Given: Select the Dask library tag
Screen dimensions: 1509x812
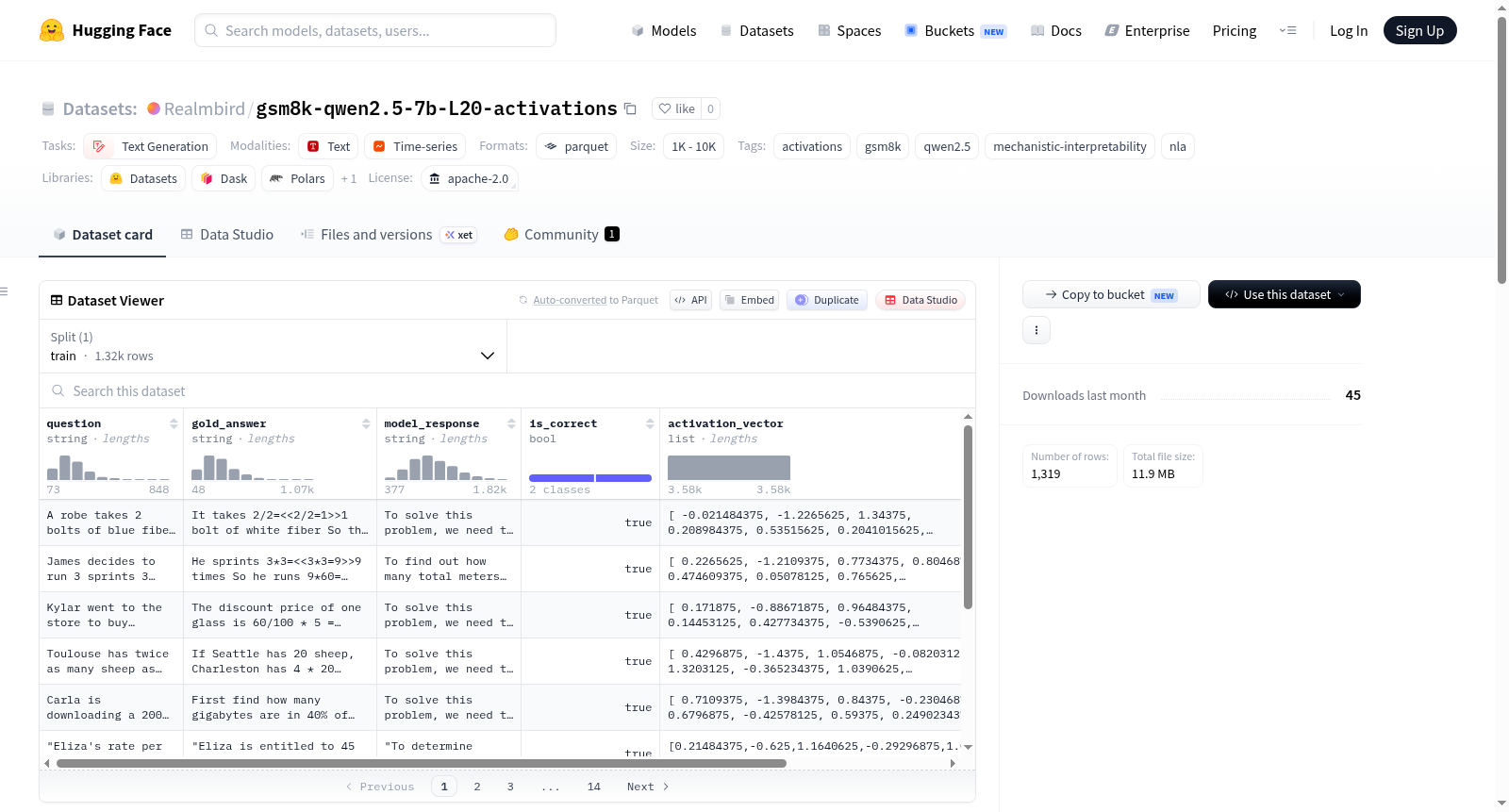Looking at the screenshot, I should pyautogui.click(x=224, y=178).
